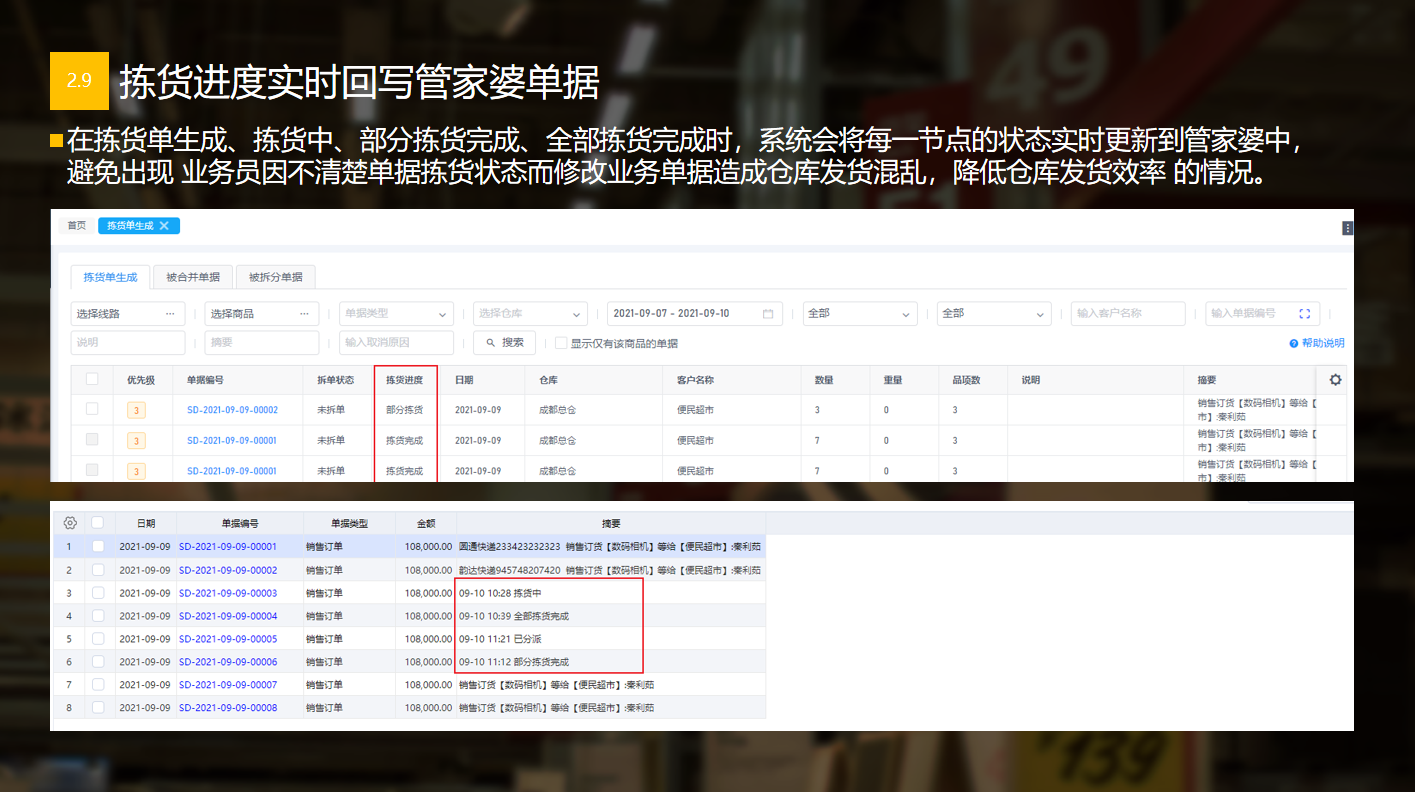Screen dimensions: 1415x792
Task: Open the calendar icon for the date range
Action: point(768,313)
